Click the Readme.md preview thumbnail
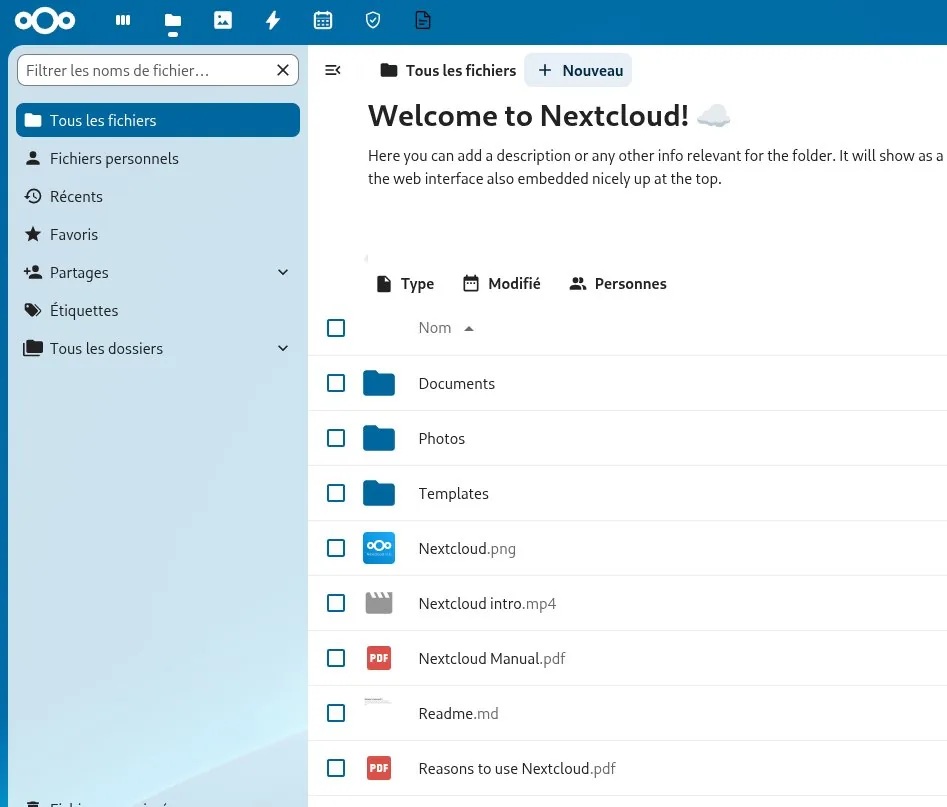The image size is (947, 807). 379,713
